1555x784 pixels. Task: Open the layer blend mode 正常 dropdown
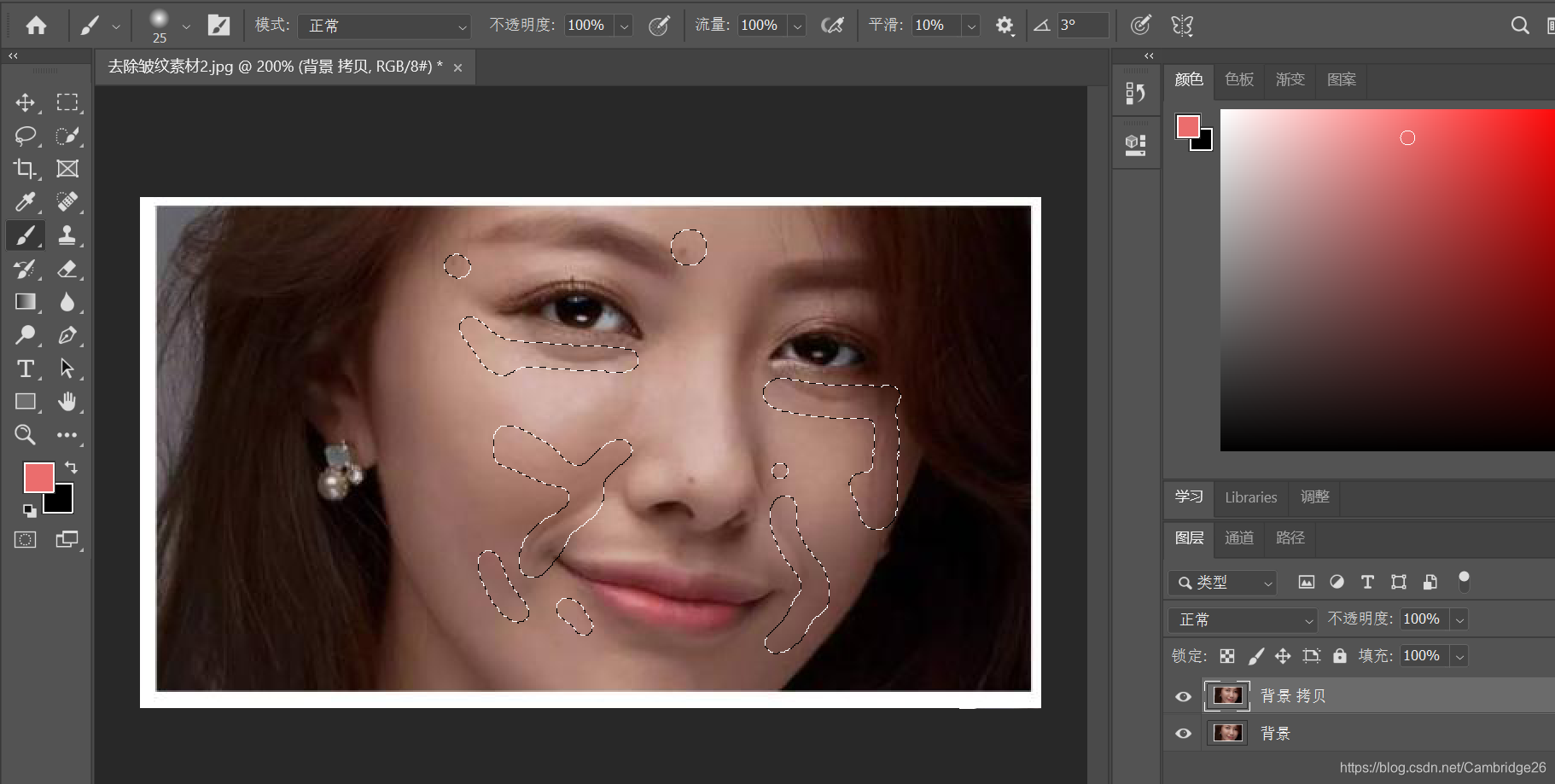pos(1243,619)
